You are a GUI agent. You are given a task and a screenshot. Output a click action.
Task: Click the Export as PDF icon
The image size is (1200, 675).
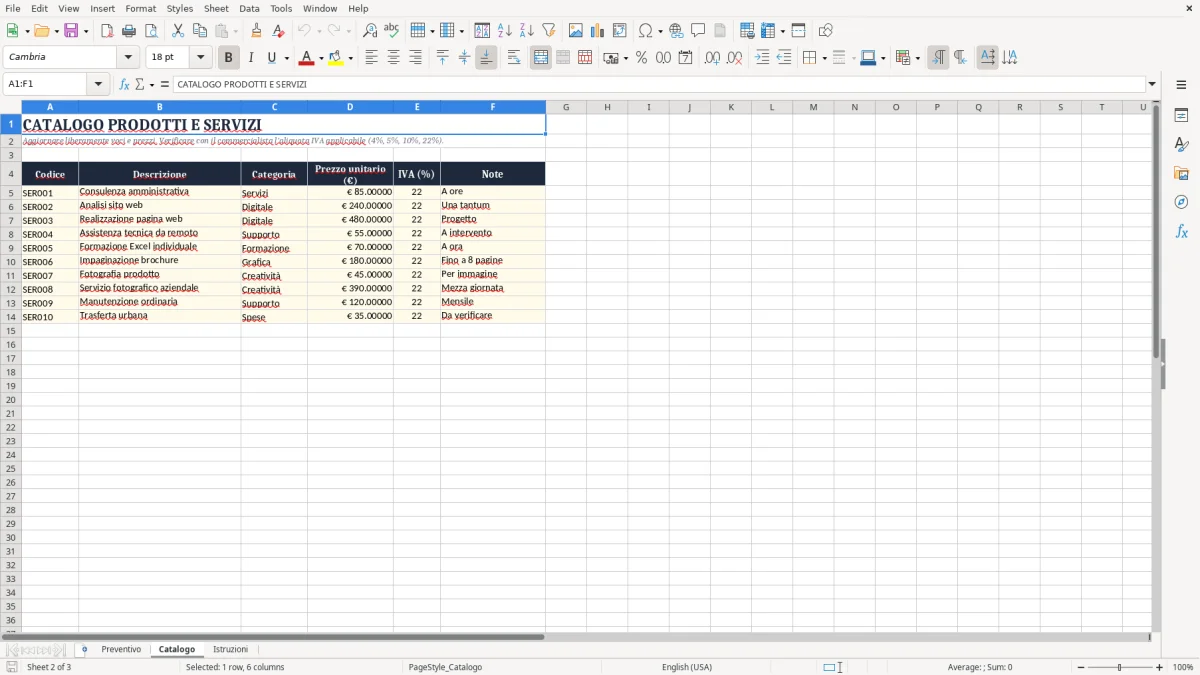pos(107,31)
